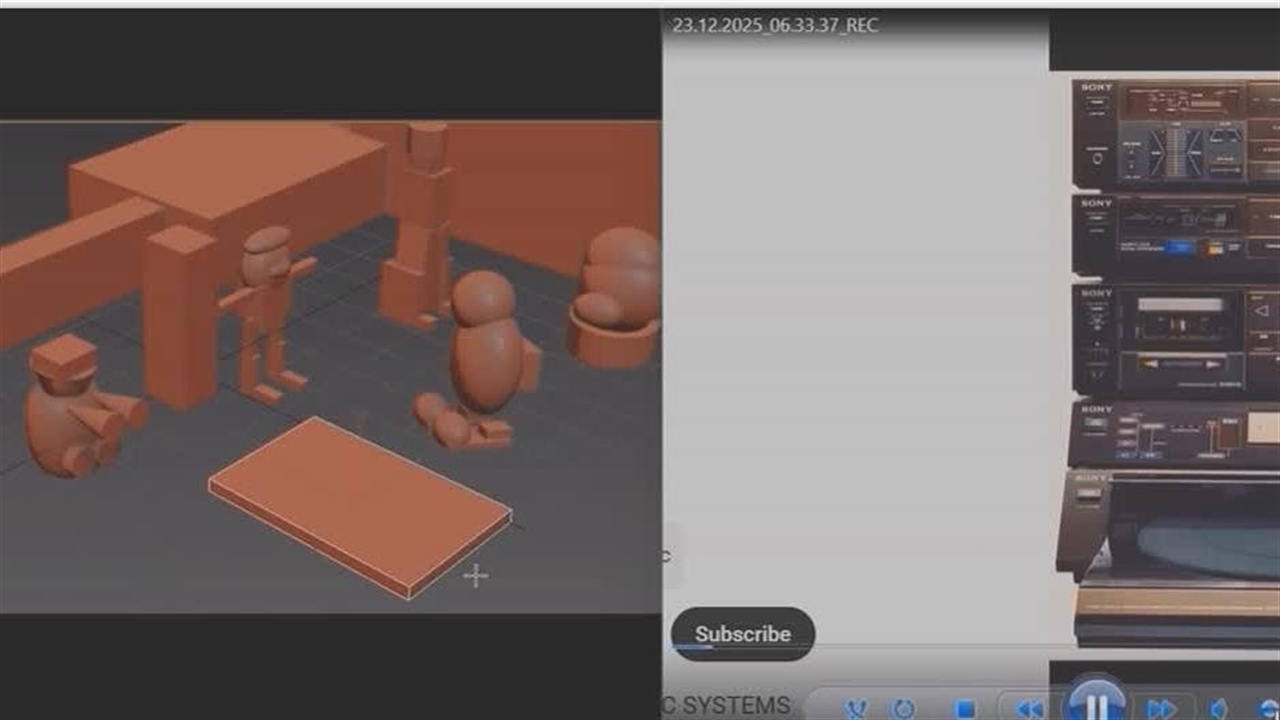Image resolution: width=1280 pixels, height=720 pixels.
Task: Click the leftmost icon in the player bar
Action: (x=856, y=709)
